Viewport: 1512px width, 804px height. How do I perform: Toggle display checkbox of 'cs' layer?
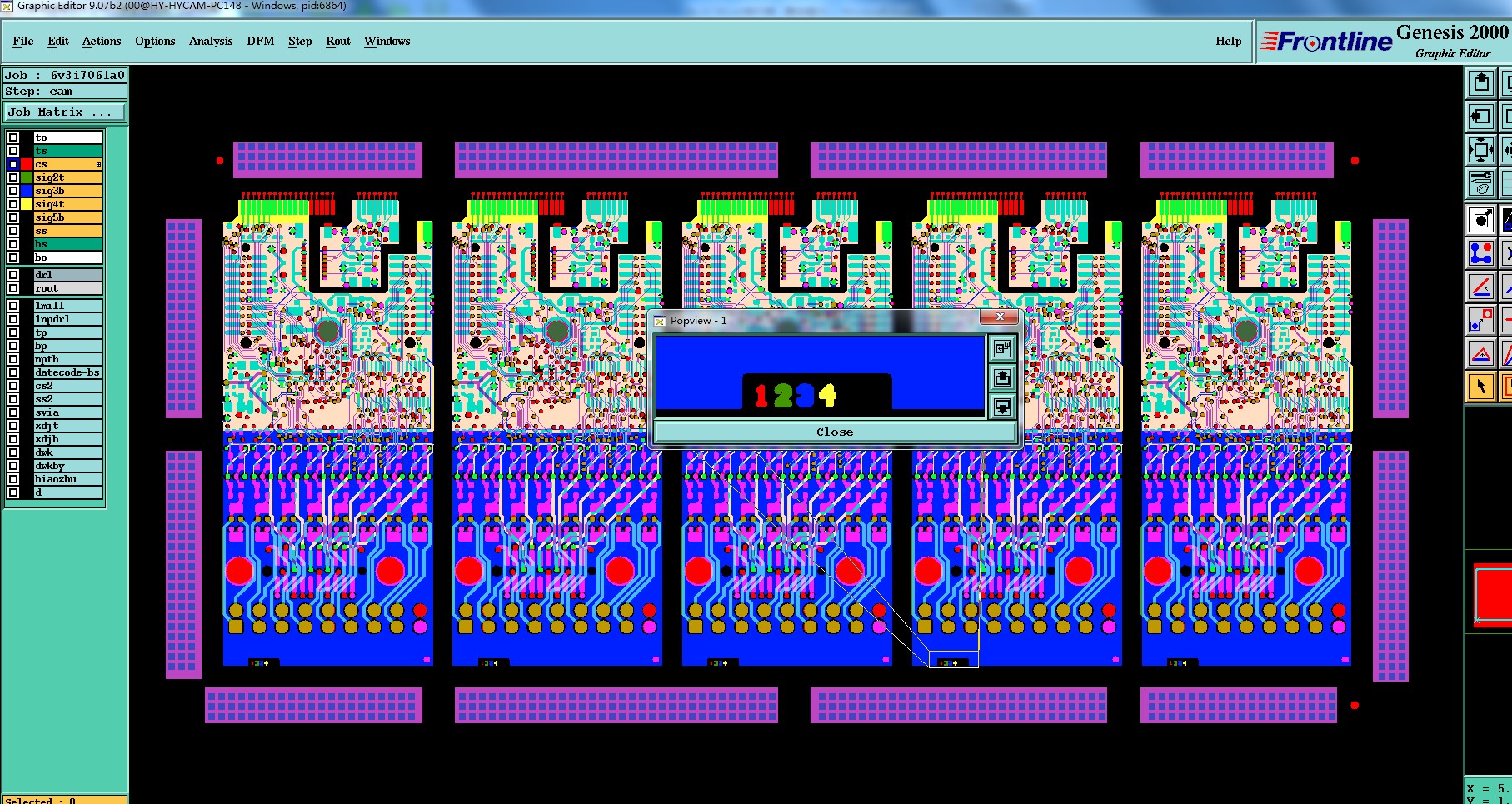tap(13, 164)
